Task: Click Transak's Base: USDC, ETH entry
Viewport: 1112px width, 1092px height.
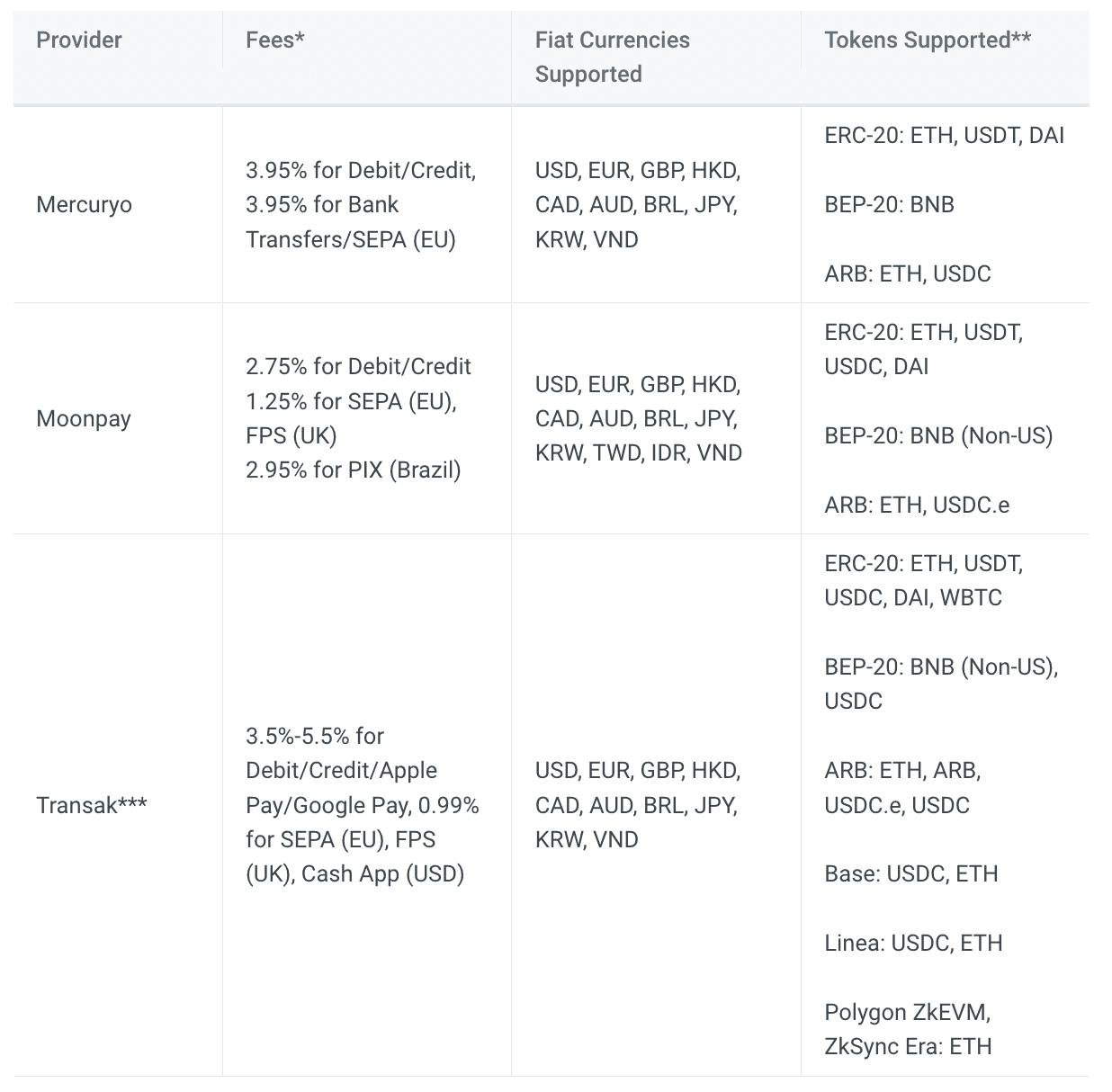Action: (911, 874)
